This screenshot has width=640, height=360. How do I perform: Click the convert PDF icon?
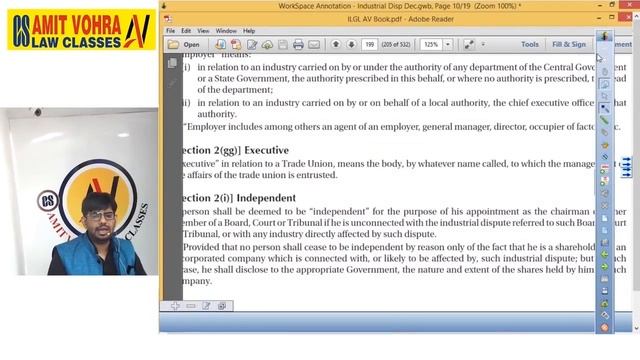pyautogui.click(x=236, y=44)
